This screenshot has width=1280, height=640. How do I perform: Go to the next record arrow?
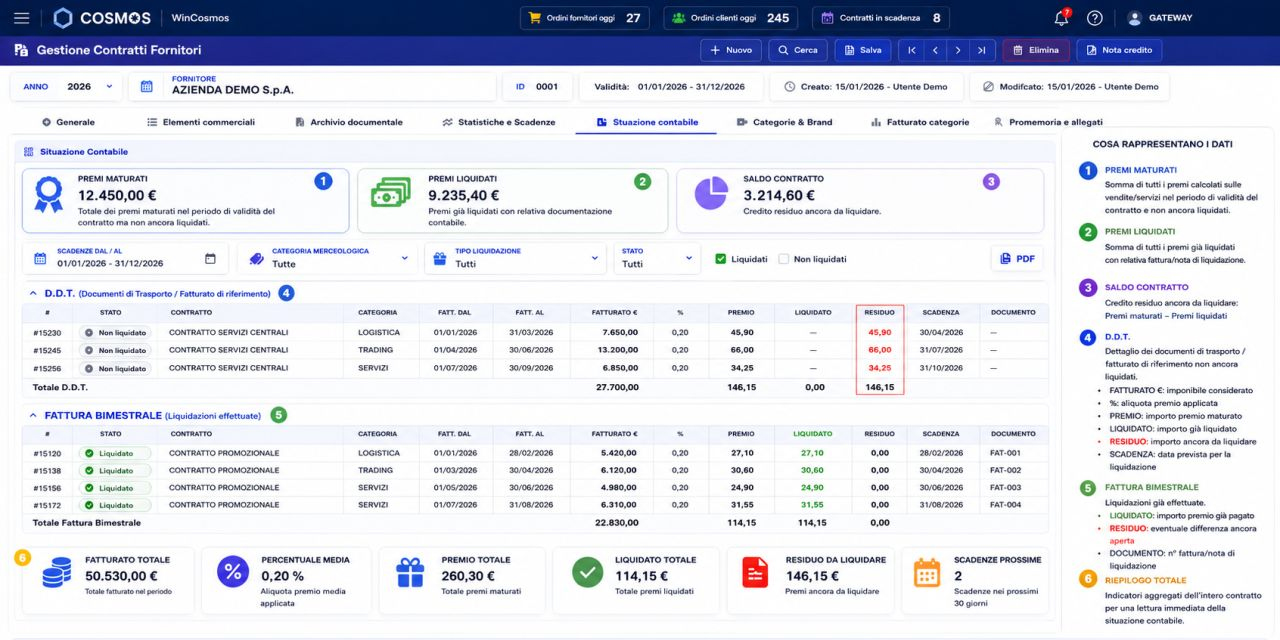pyautogui.click(x=958, y=50)
